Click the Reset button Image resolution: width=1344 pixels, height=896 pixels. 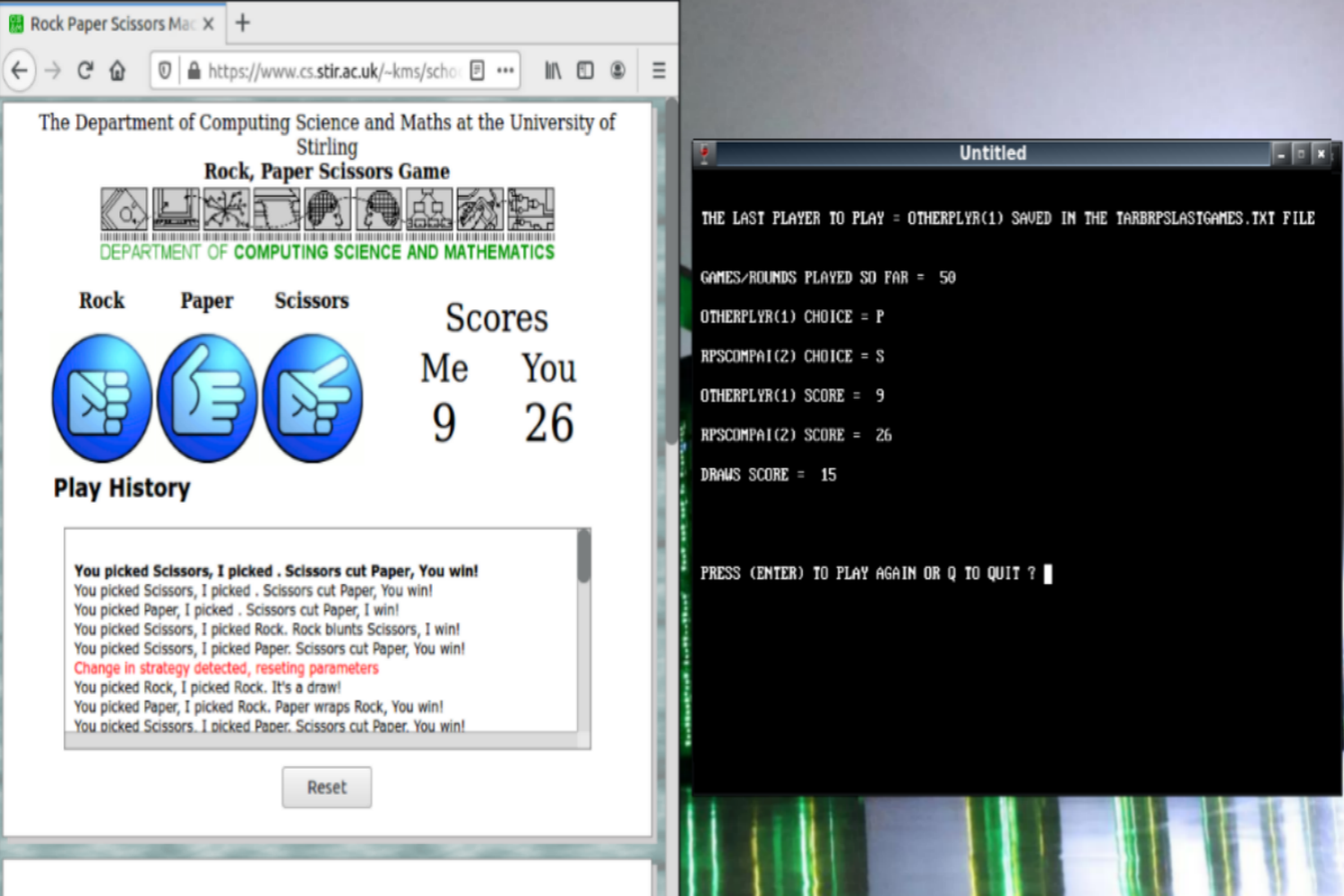327,788
